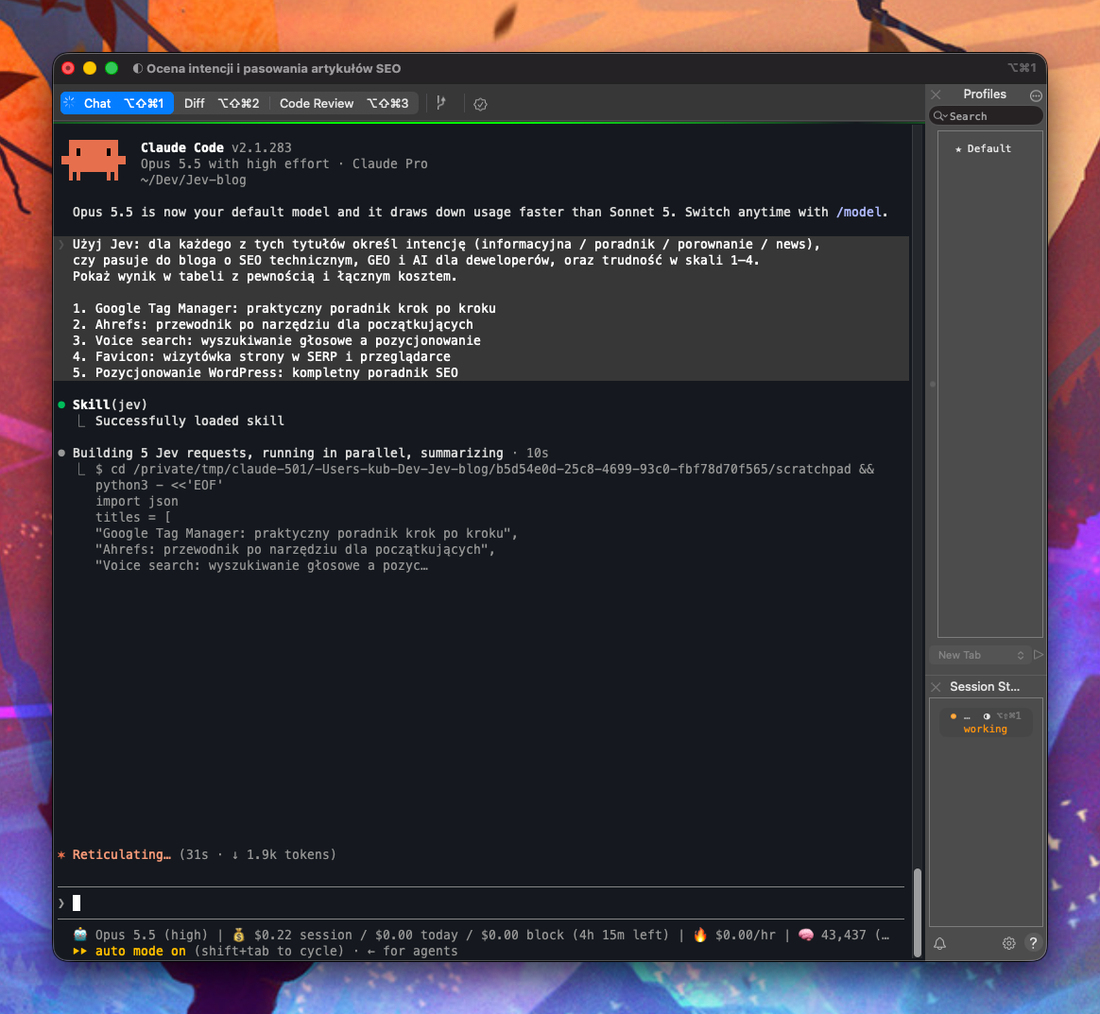Open notifications bell
This screenshot has height=1014, width=1100.
pos(940,943)
